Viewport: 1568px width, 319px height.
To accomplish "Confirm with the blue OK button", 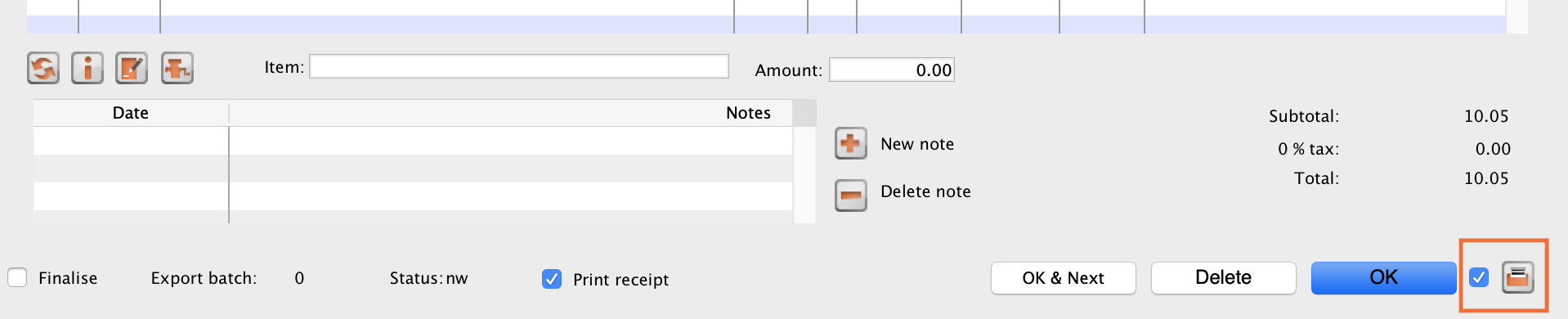I will click(1384, 278).
